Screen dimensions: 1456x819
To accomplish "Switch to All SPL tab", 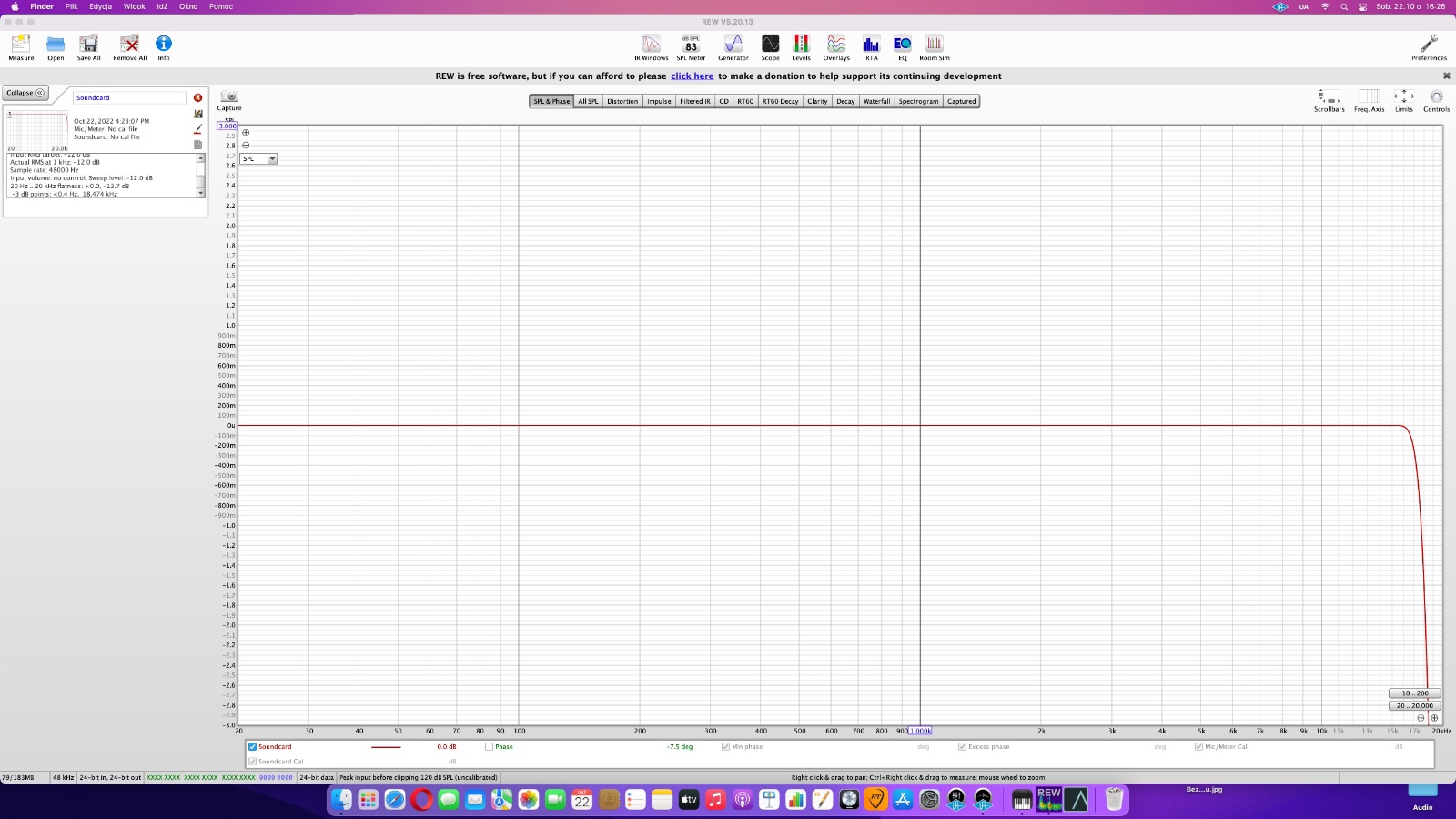I will tap(588, 101).
